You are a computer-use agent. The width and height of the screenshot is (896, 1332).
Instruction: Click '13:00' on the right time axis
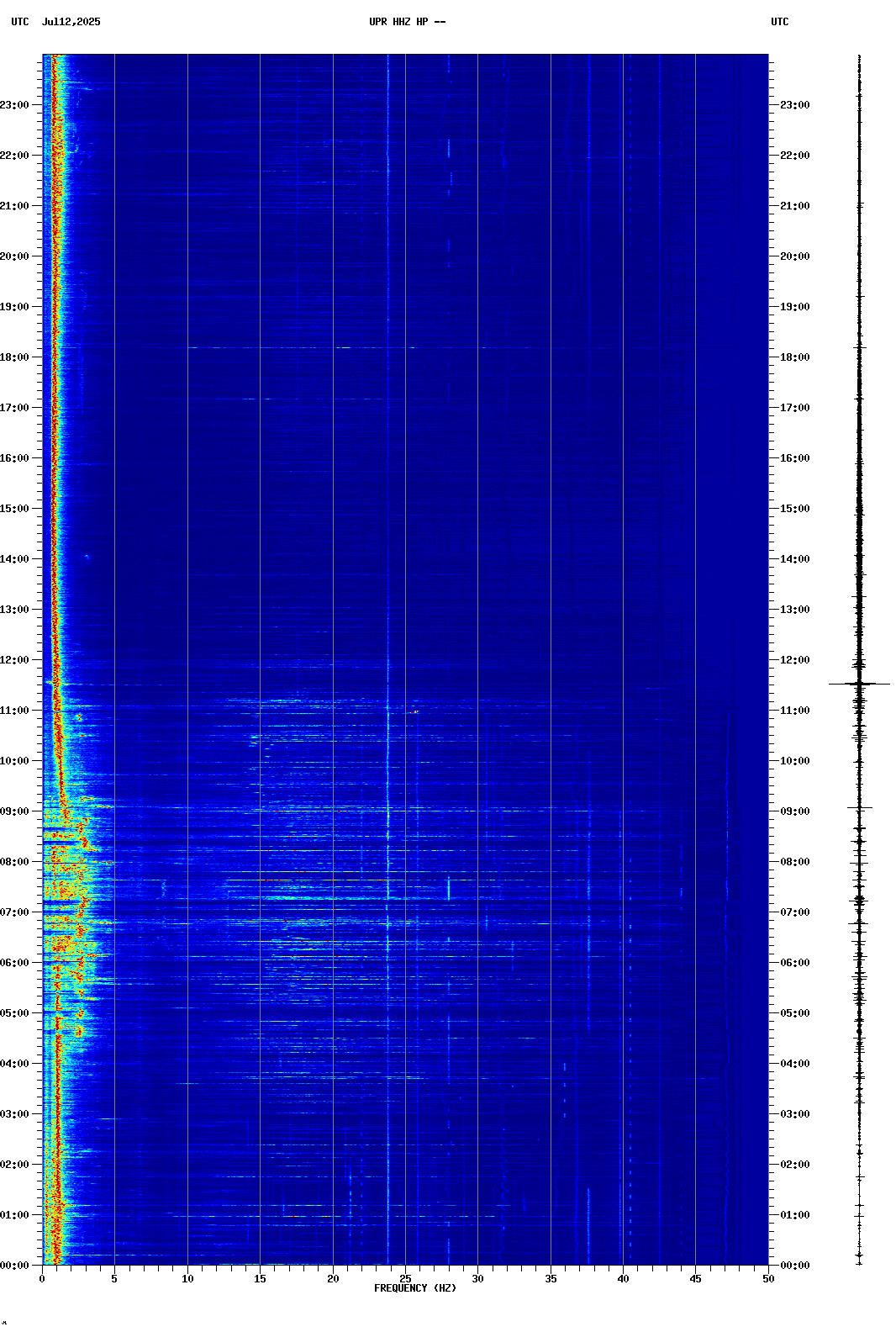click(795, 610)
